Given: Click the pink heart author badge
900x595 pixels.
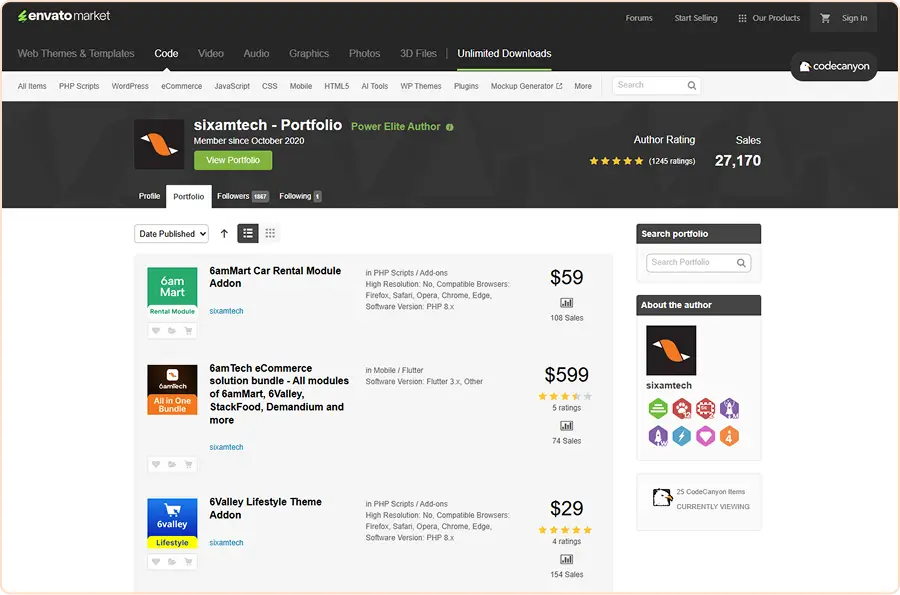Looking at the screenshot, I should coord(705,436).
